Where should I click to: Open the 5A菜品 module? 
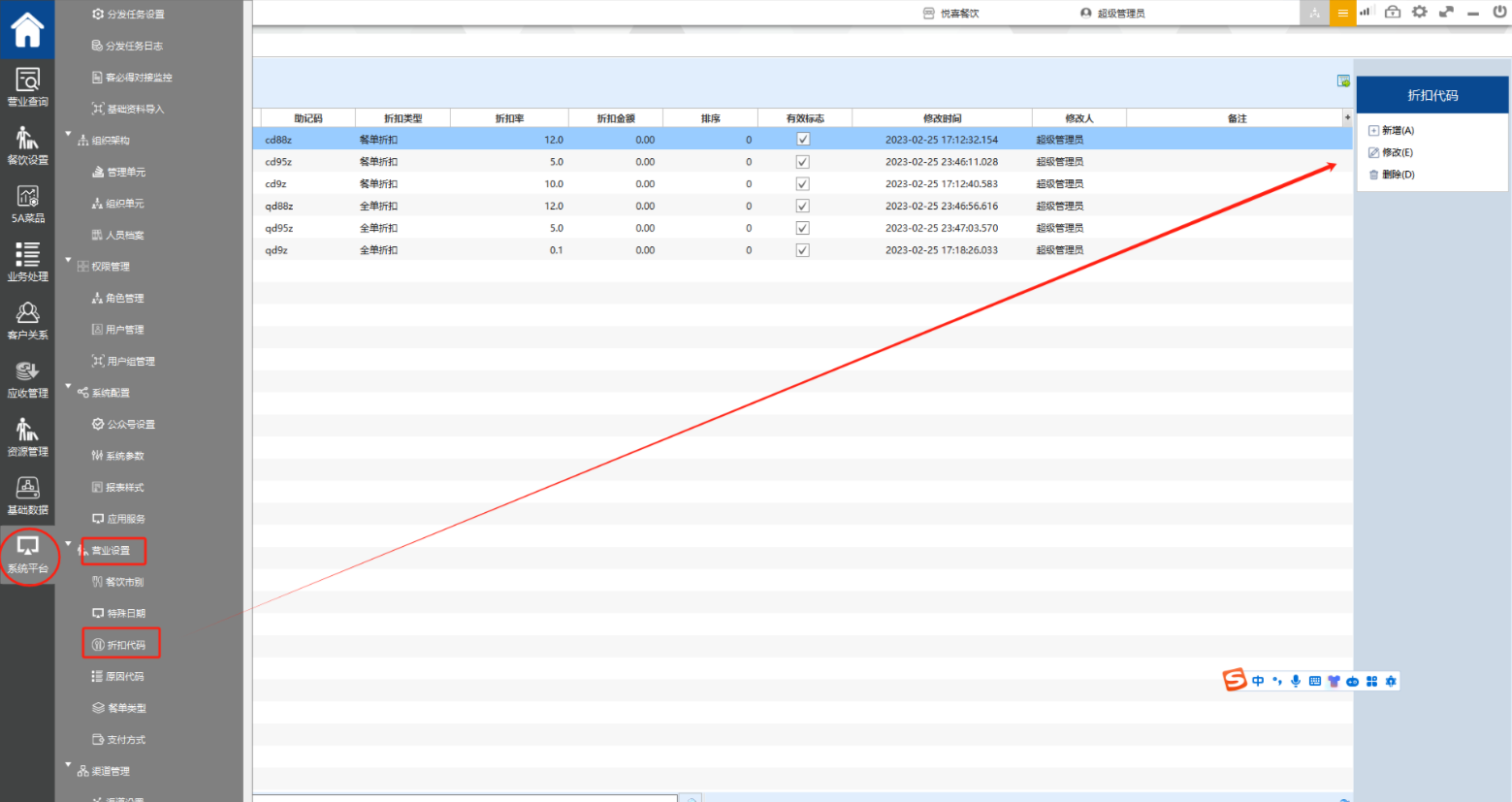tap(27, 204)
